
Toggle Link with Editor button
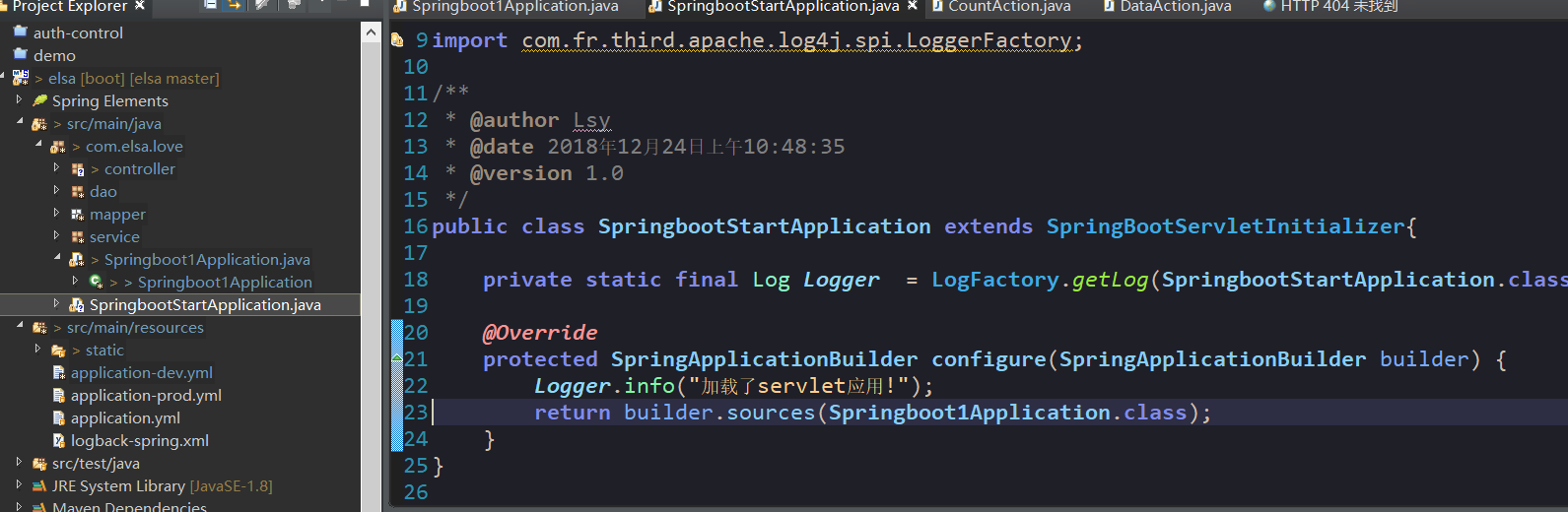[x=235, y=5]
